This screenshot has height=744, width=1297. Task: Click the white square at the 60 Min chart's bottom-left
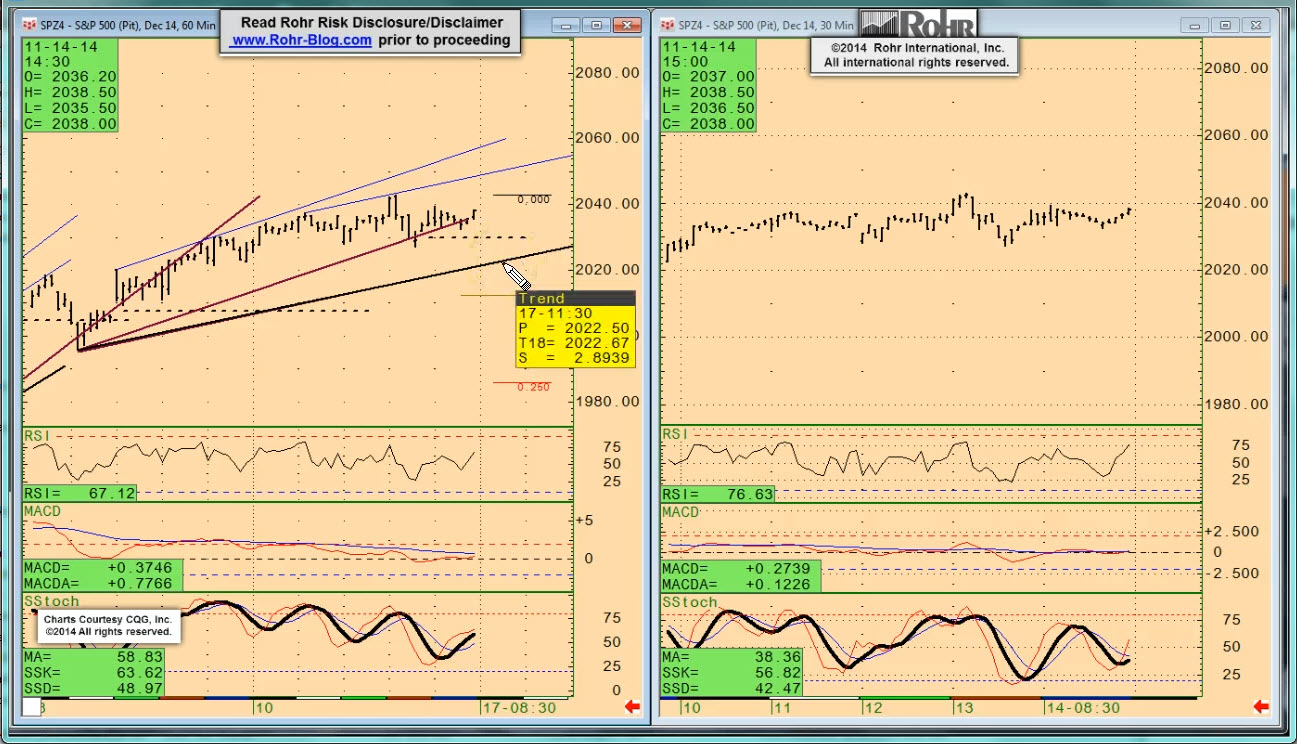(x=32, y=707)
